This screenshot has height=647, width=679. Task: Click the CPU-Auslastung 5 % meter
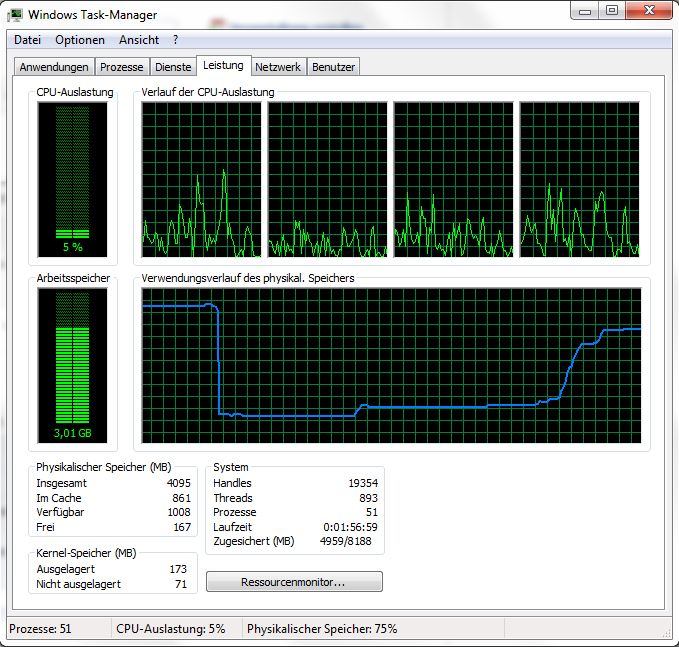[72, 179]
